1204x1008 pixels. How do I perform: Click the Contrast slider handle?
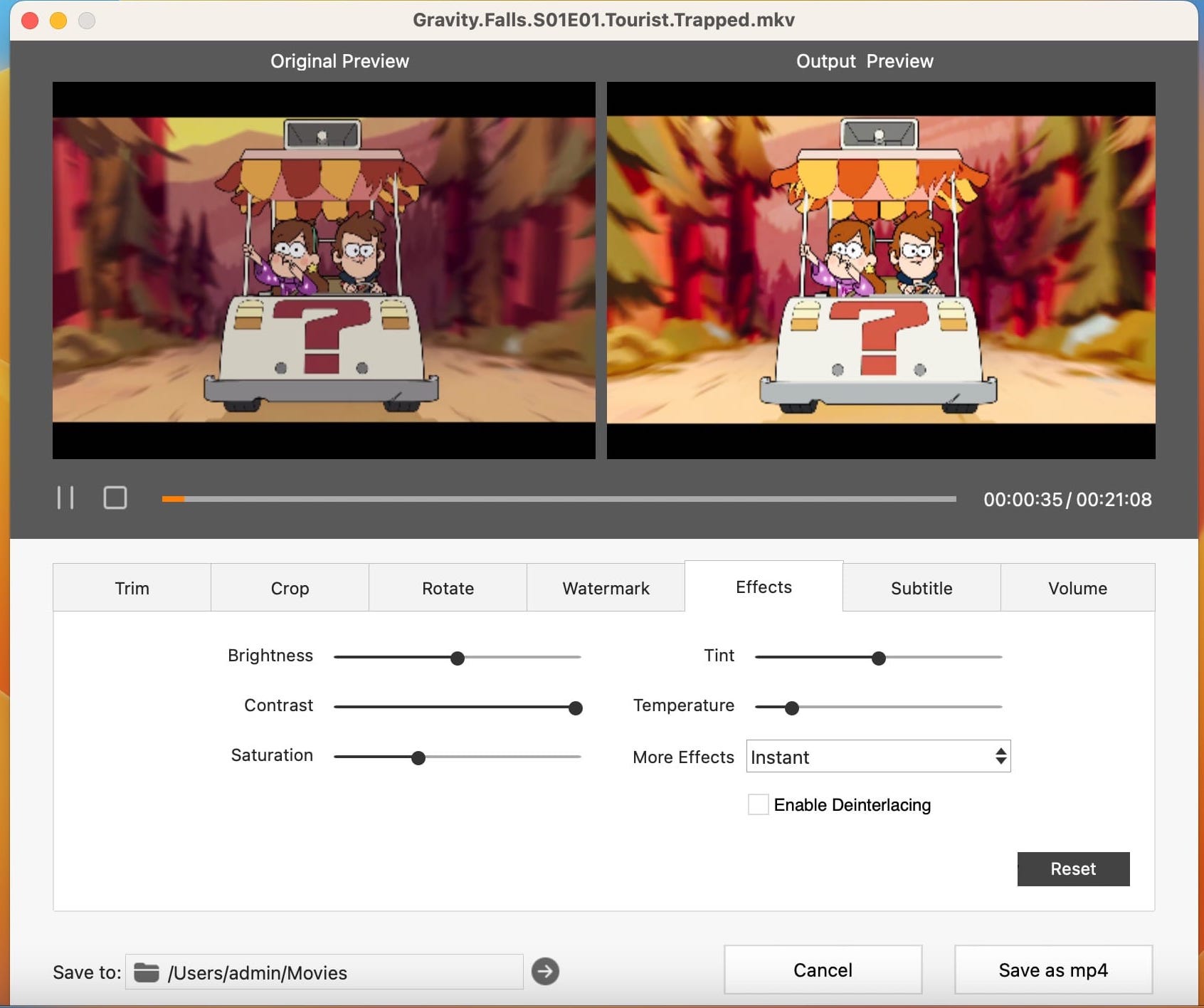coord(576,708)
